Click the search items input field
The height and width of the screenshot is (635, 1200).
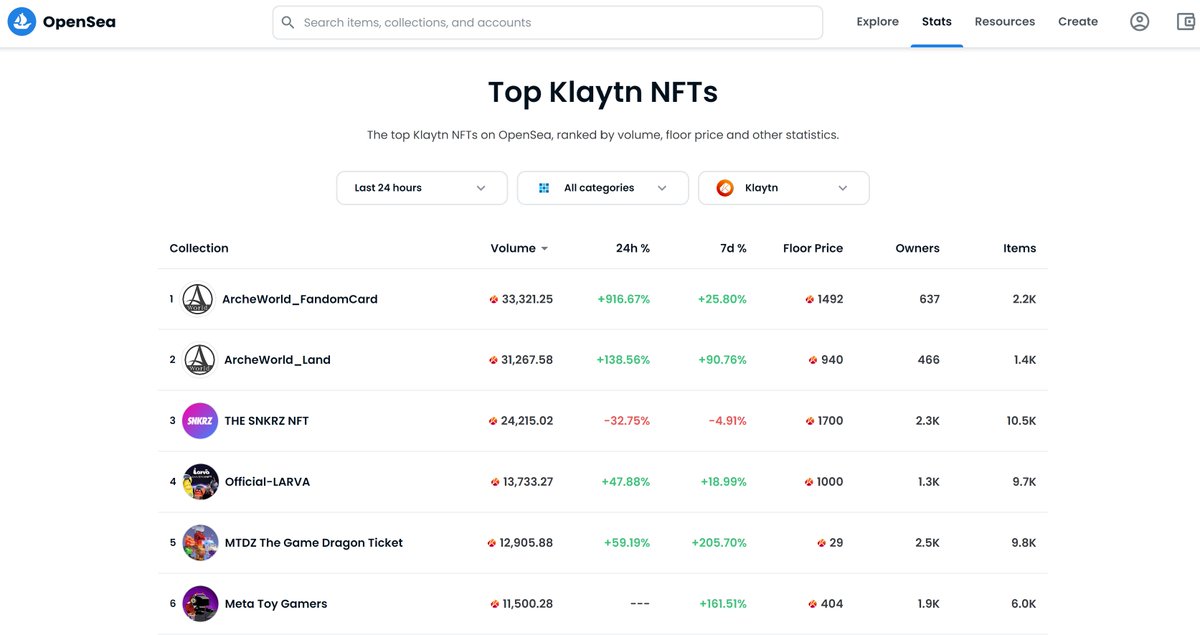tap(548, 21)
